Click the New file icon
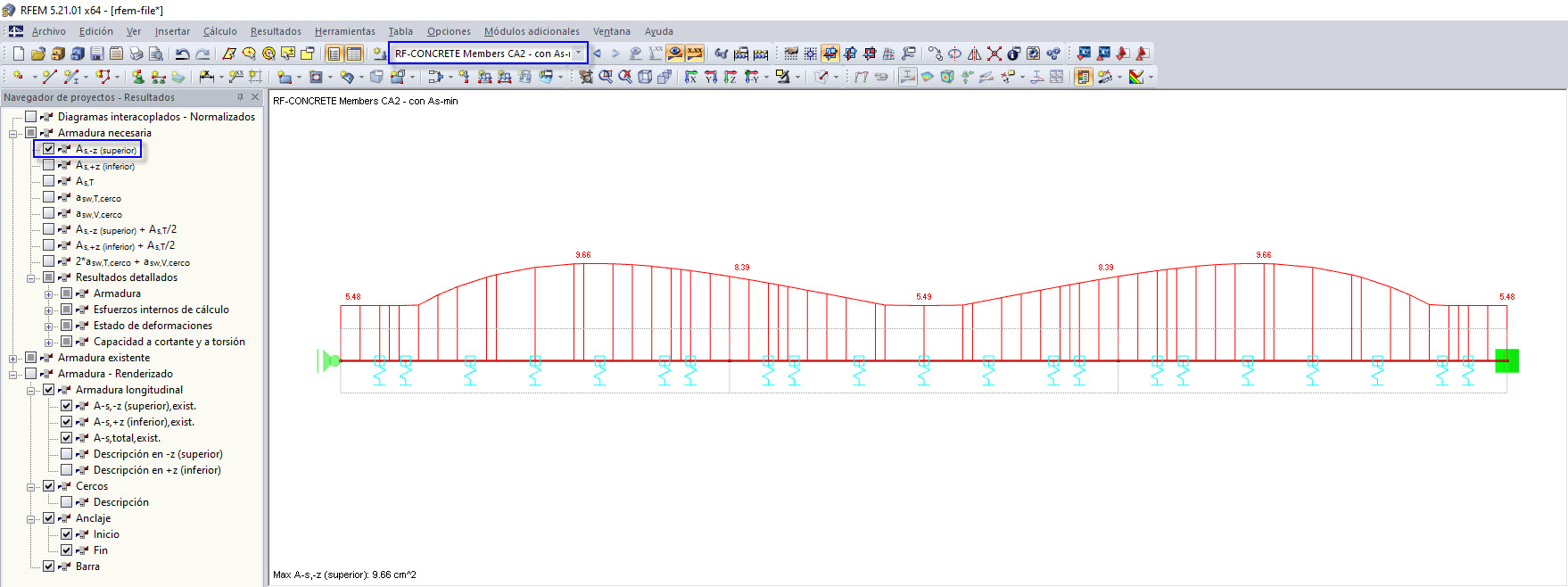 click(x=19, y=54)
